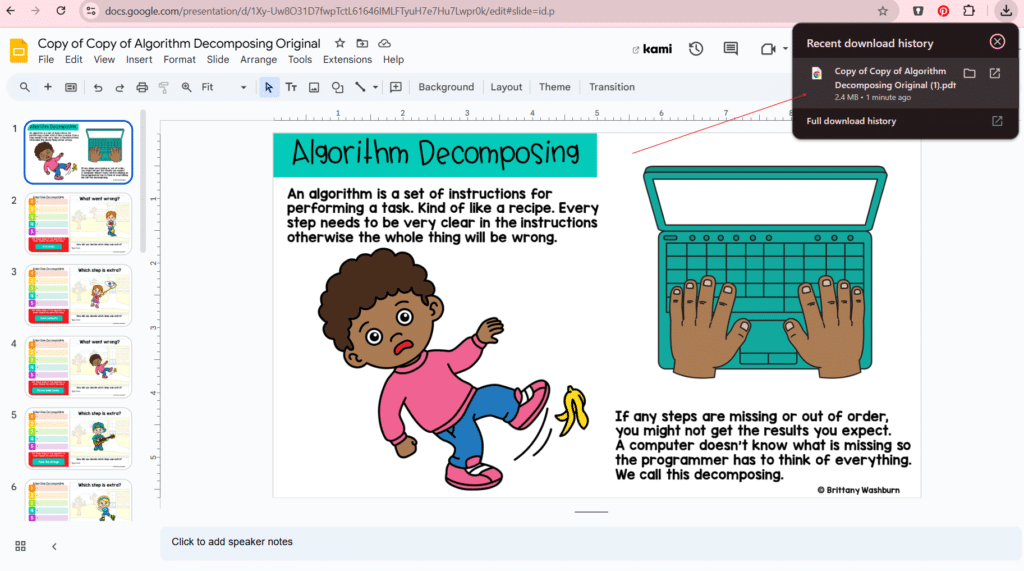This screenshot has width=1024, height=571.
Task: Open the Edit menu
Action: 73,59
